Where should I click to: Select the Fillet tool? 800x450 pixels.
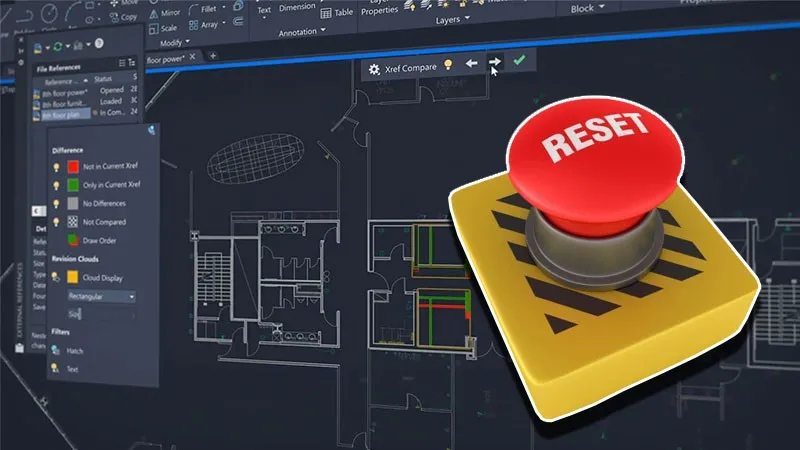tap(203, 9)
